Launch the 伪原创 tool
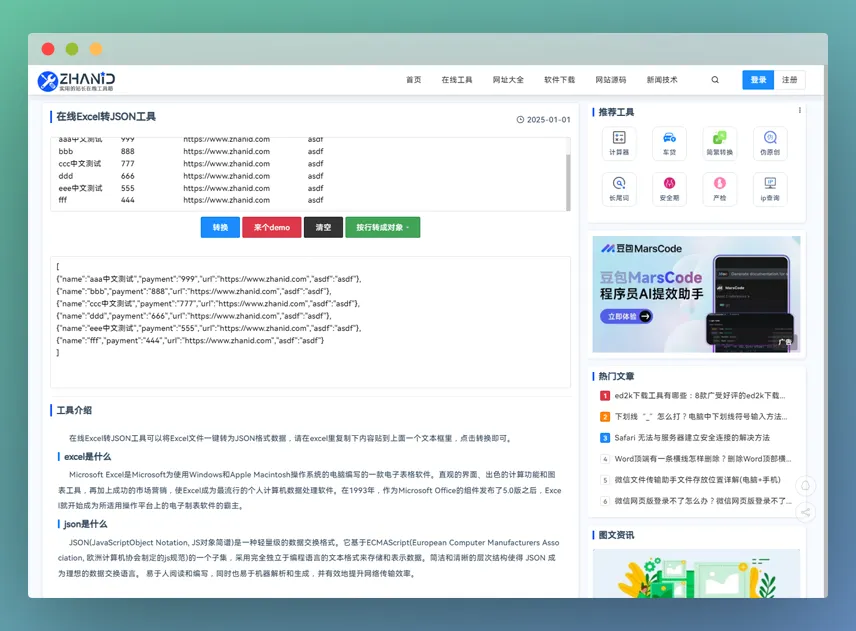 [770, 143]
